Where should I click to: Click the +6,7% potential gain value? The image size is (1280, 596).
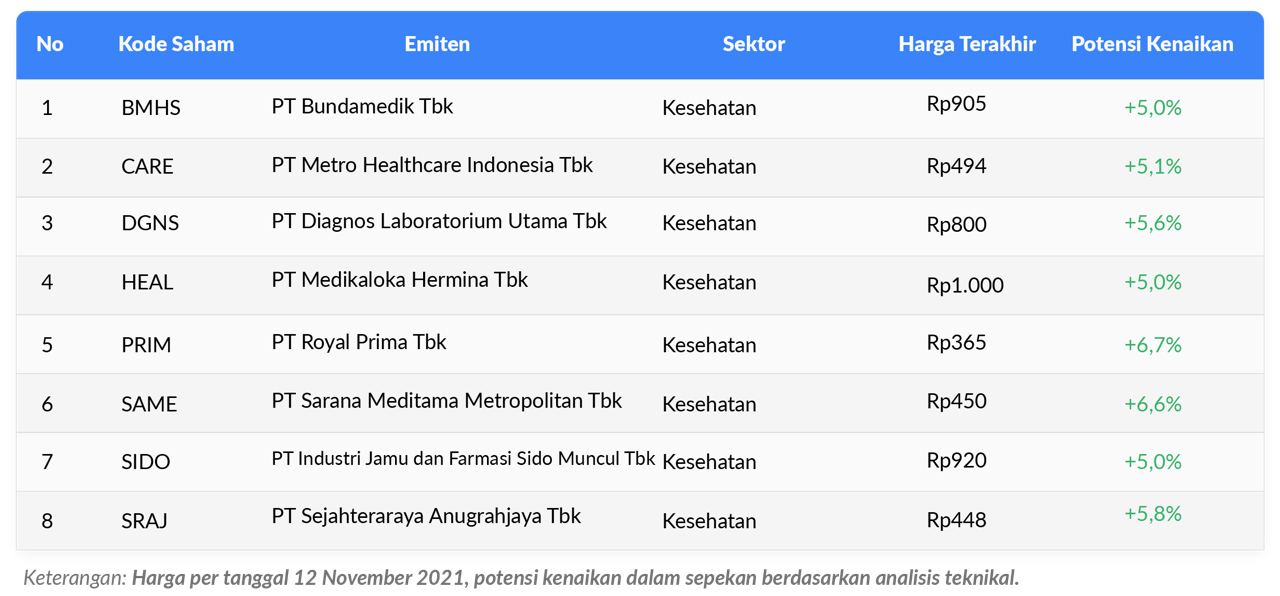(x=1153, y=345)
